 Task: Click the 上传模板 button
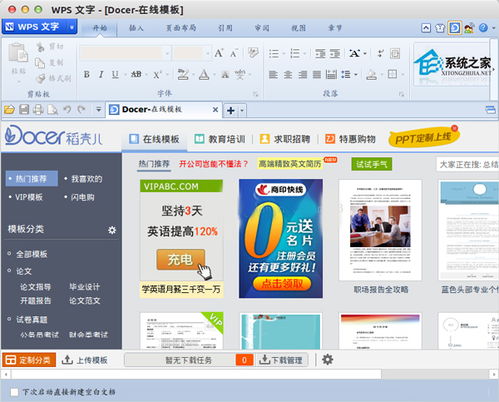point(85,360)
